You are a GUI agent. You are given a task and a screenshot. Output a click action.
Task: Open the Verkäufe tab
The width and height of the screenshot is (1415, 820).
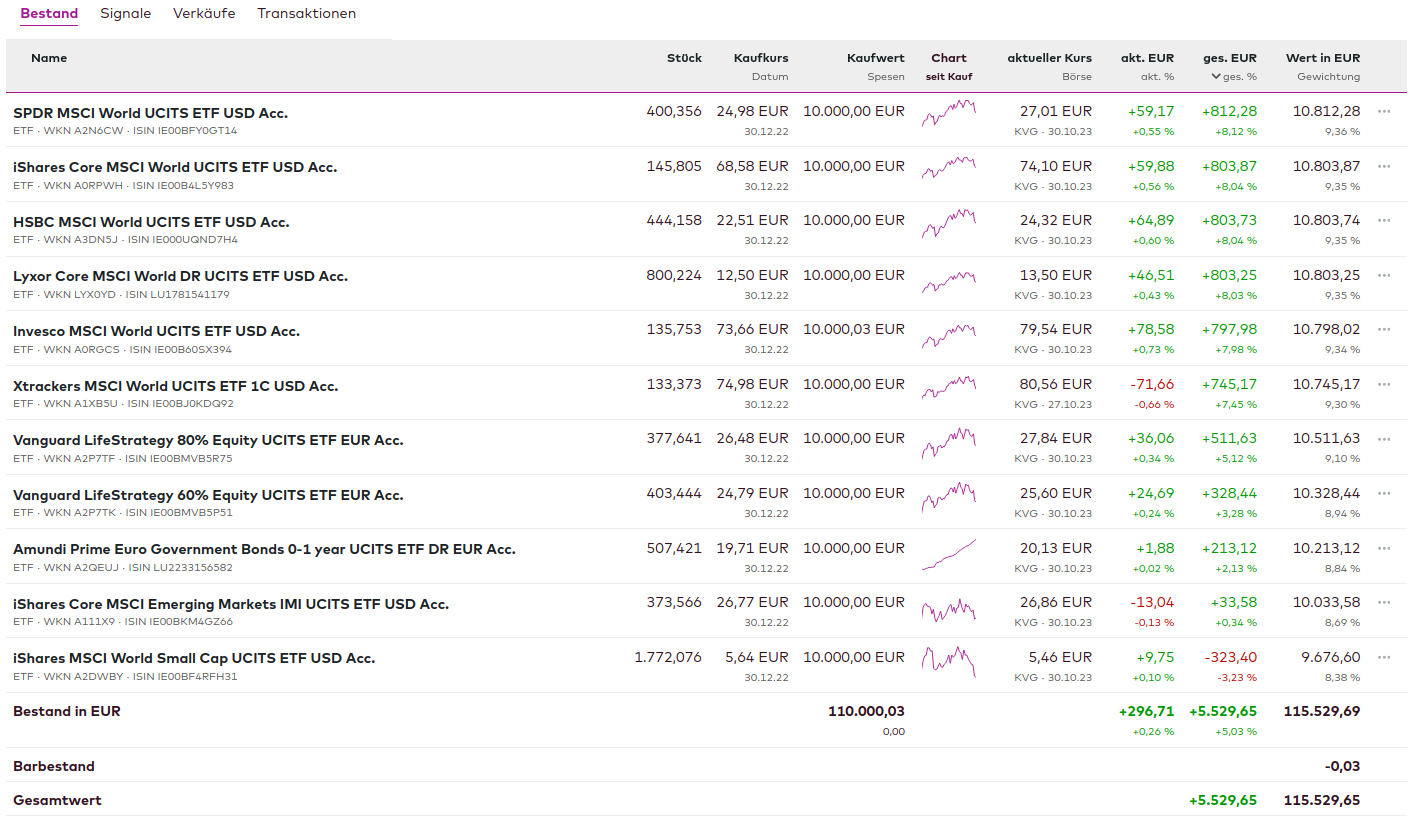204,14
